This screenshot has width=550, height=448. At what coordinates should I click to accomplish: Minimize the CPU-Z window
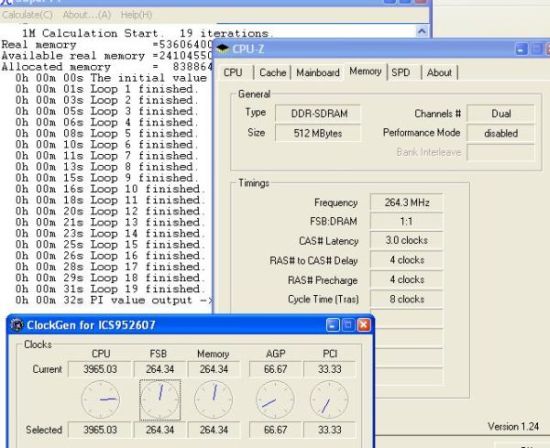click(522, 49)
